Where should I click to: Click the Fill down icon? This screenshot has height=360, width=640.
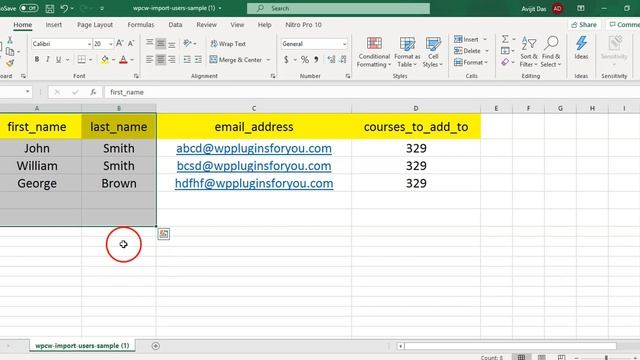(x=505, y=51)
